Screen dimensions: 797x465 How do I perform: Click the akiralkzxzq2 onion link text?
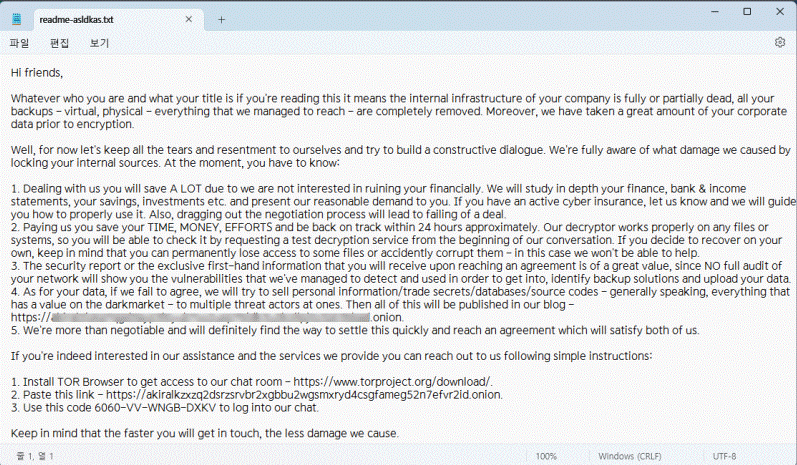pos(303,394)
